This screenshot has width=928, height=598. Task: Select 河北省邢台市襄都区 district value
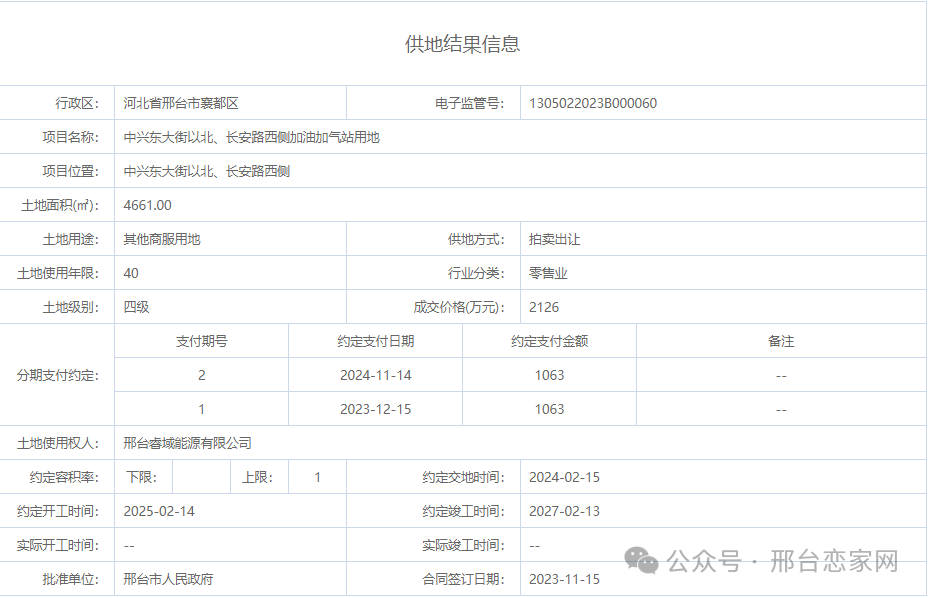[181, 103]
